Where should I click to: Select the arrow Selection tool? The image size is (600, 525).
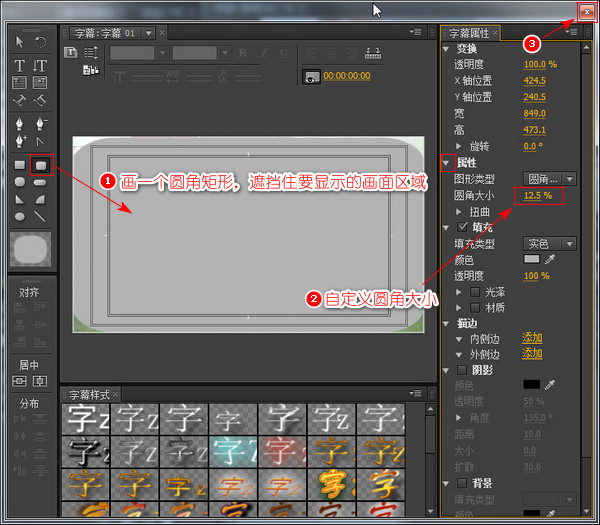20,42
